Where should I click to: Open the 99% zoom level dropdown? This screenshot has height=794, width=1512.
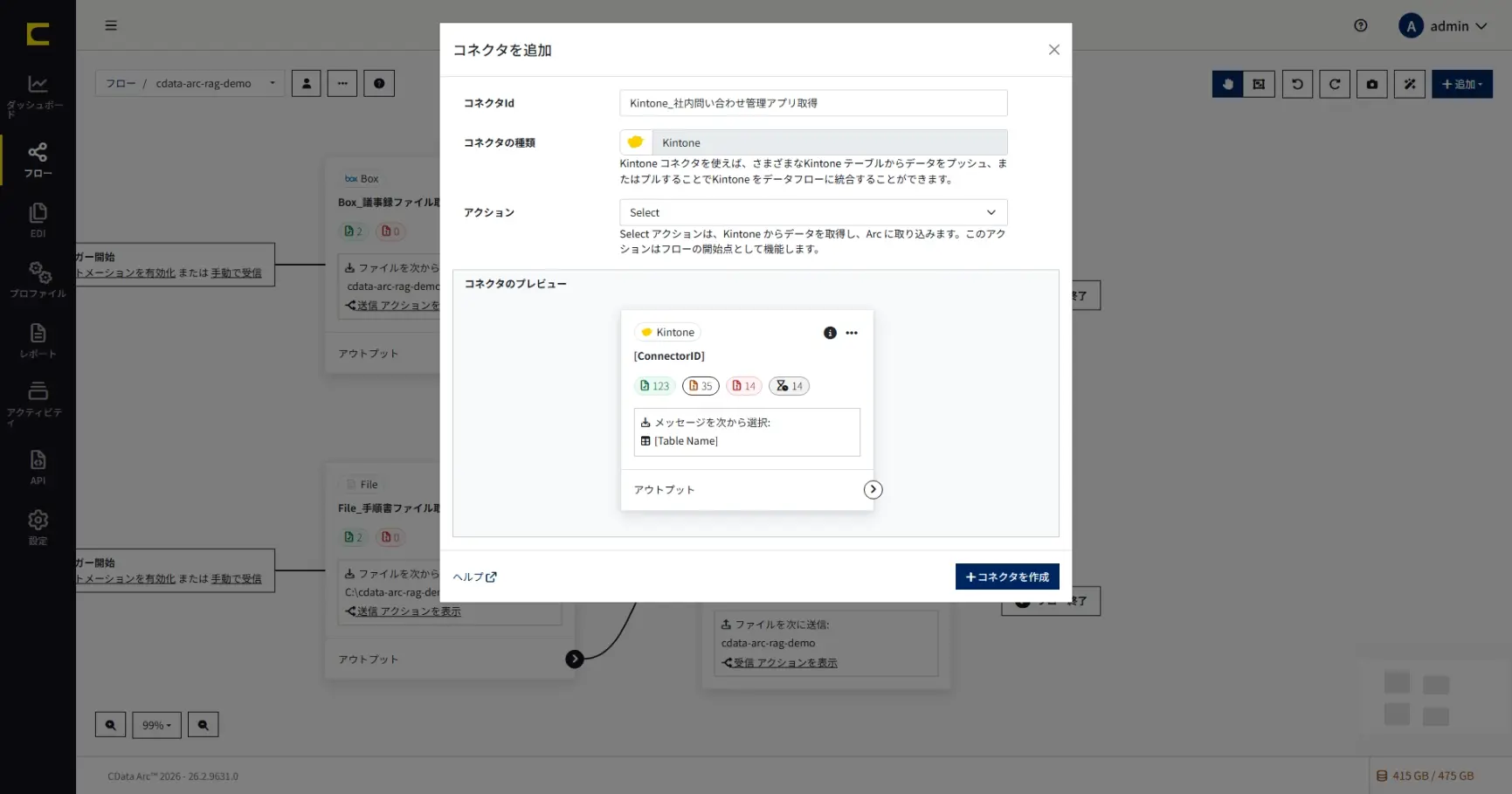(157, 725)
